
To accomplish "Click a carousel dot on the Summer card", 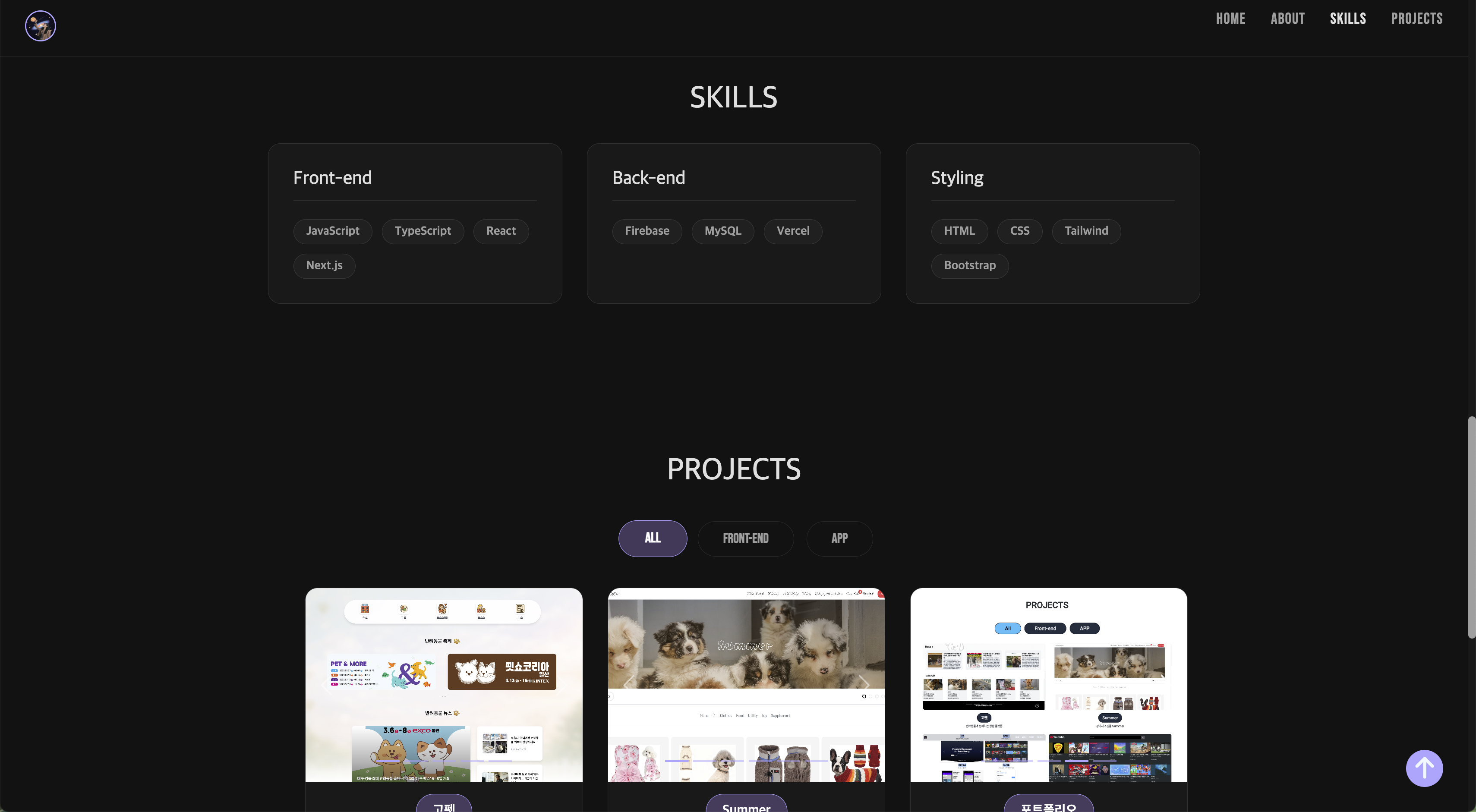I will pos(864,696).
